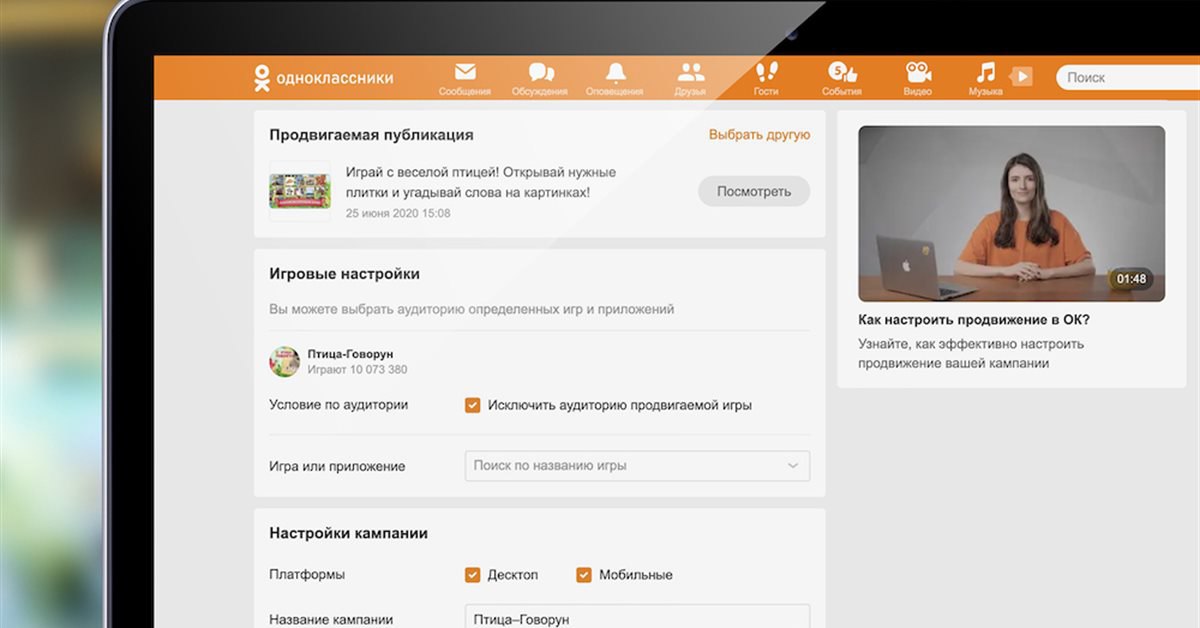The height and width of the screenshot is (628, 1200).
Task: Play the promotion tutorial video thumbnail
Action: [1011, 213]
